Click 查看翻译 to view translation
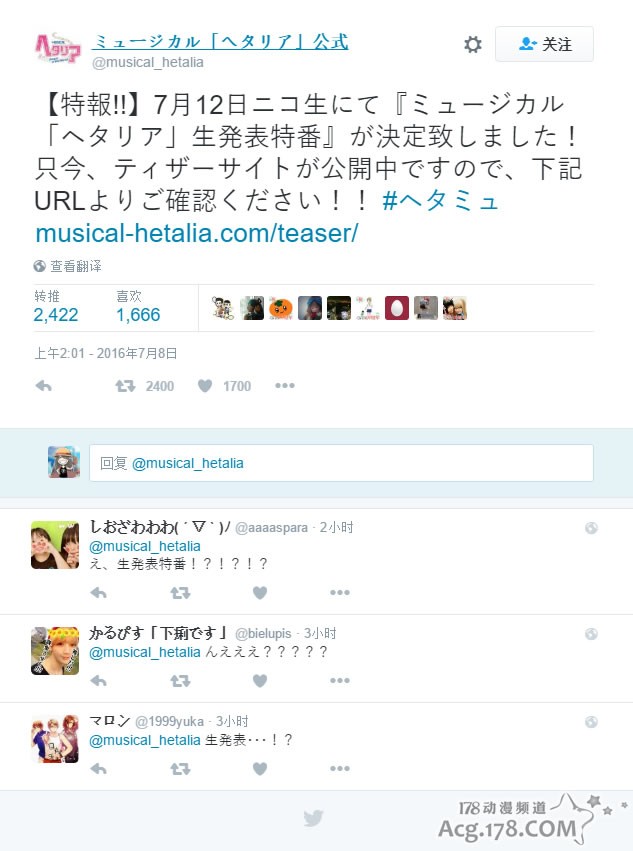633x851 pixels. pyautogui.click(x=68, y=266)
